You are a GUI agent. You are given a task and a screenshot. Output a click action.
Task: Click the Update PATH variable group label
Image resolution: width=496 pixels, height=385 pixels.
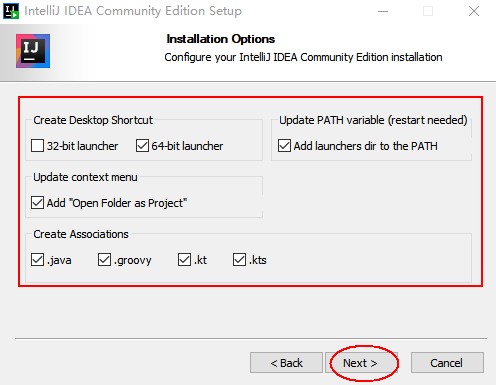(373, 120)
